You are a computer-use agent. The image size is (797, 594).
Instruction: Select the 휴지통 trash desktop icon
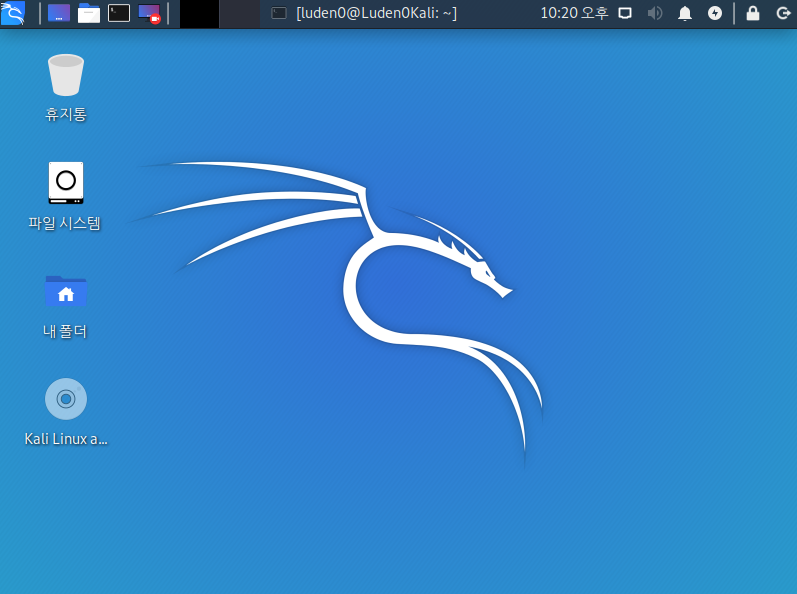66,75
